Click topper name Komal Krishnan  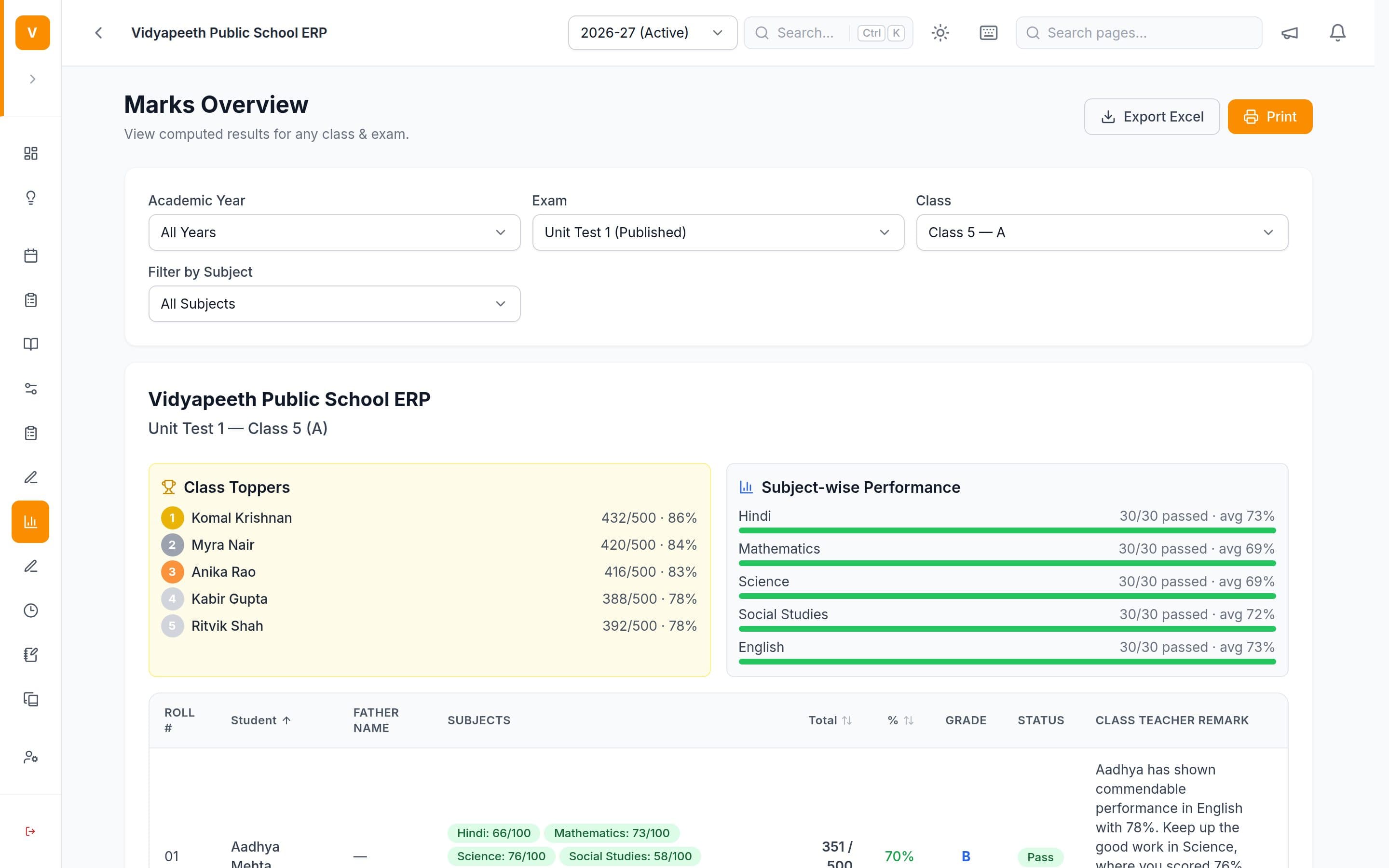tap(242, 518)
